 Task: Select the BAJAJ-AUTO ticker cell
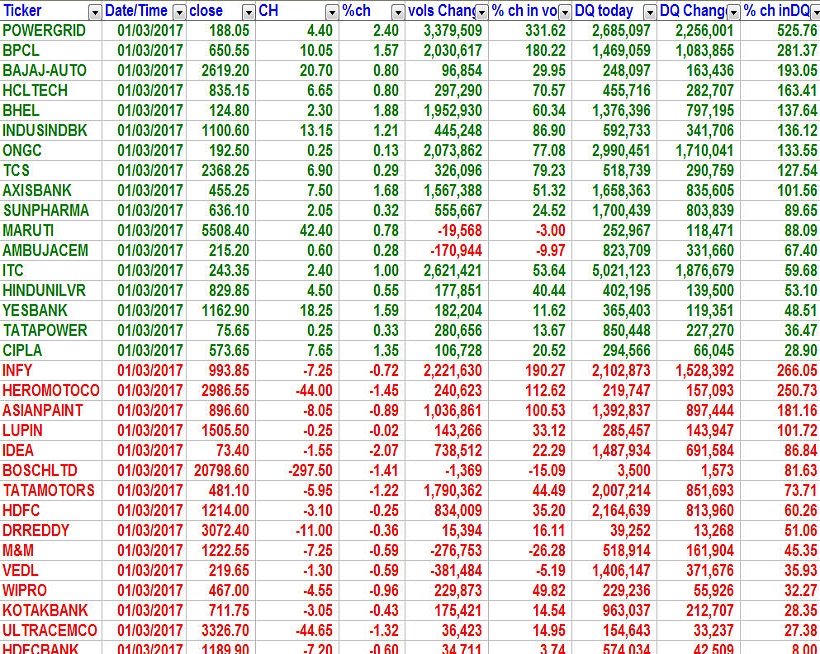[x=51, y=71]
